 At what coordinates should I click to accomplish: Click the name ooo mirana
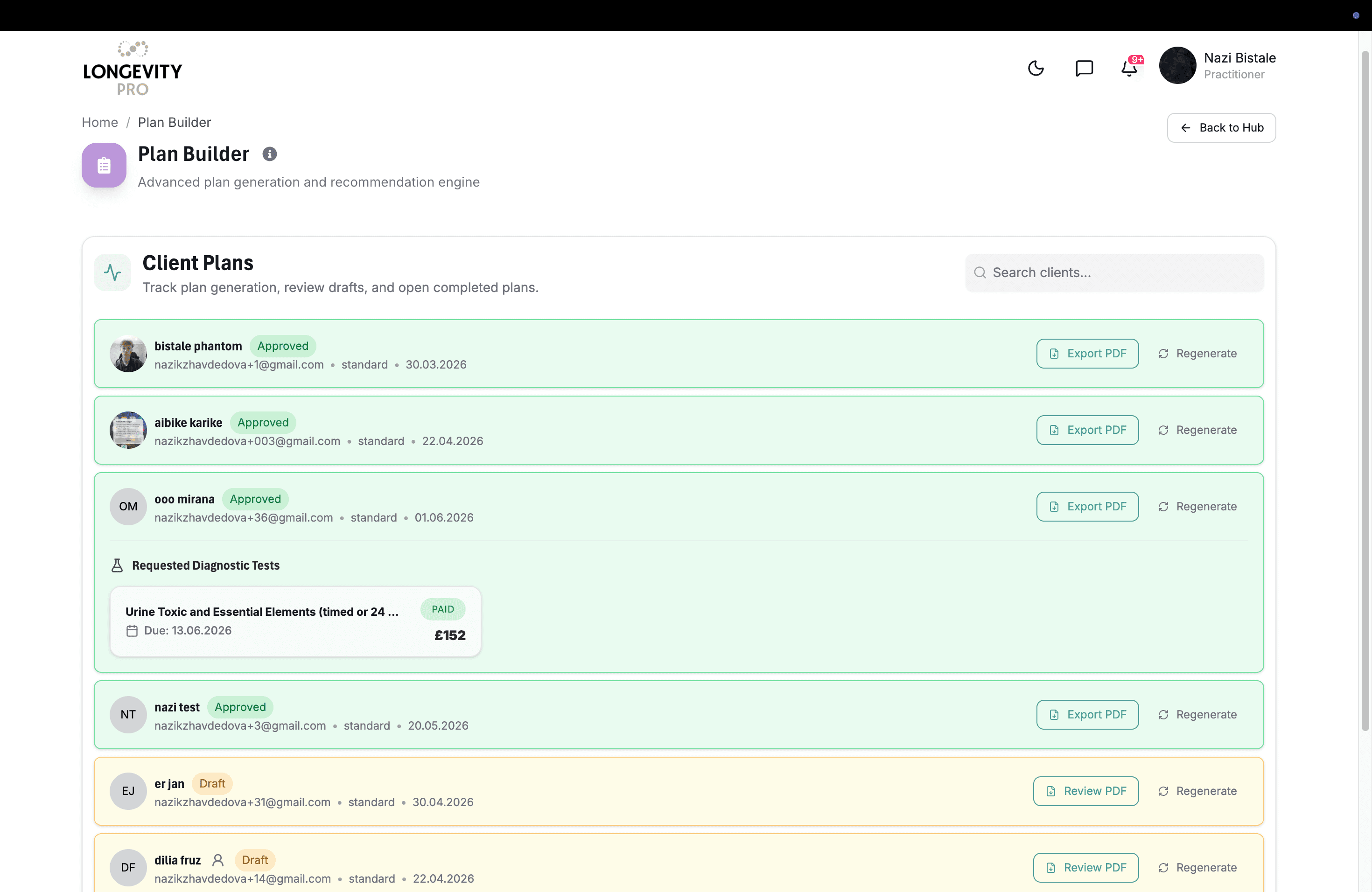pyautogui.click(x=184, y=499)
